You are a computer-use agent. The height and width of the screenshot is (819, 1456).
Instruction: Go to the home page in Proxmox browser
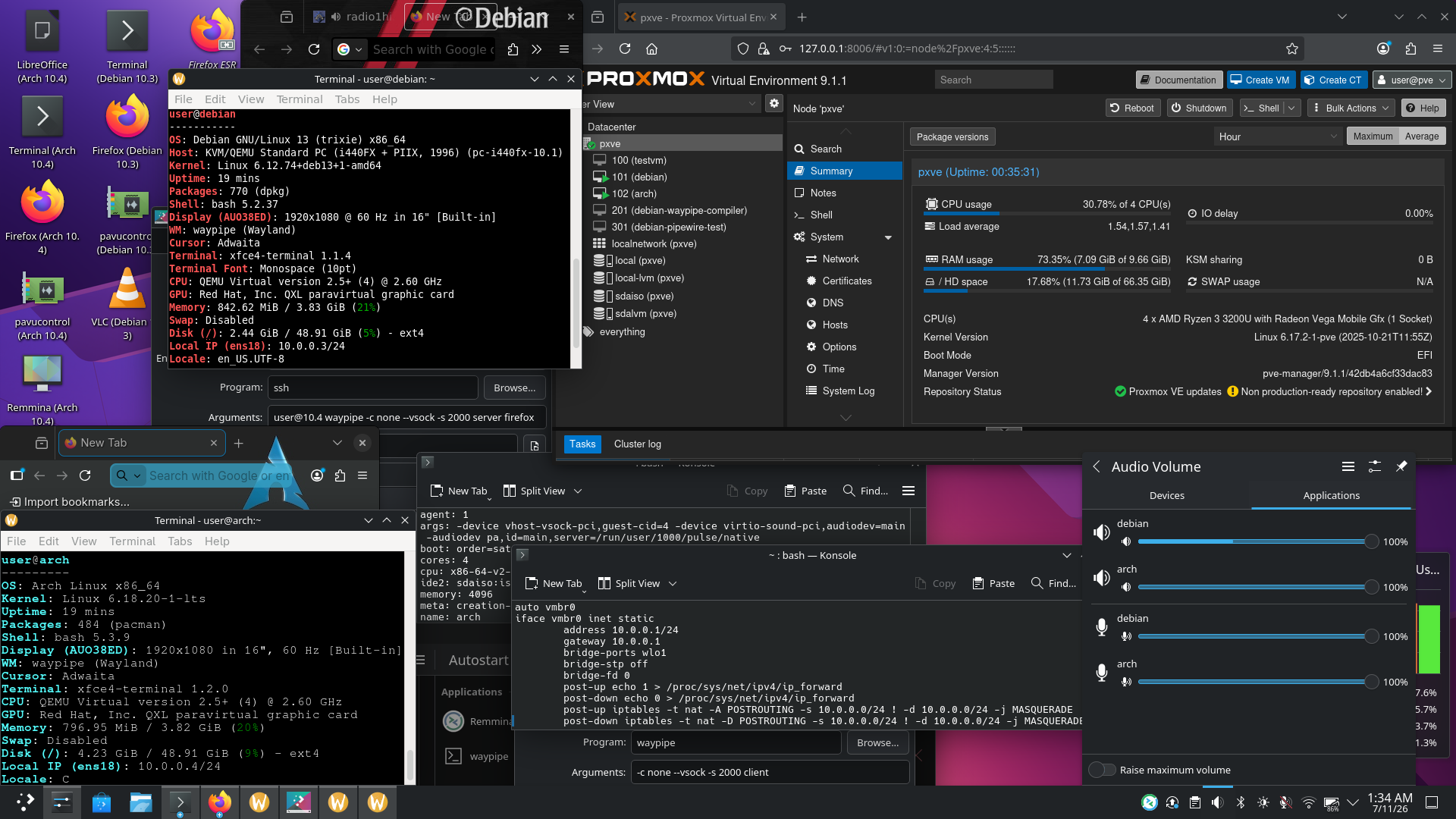point(651,49)
